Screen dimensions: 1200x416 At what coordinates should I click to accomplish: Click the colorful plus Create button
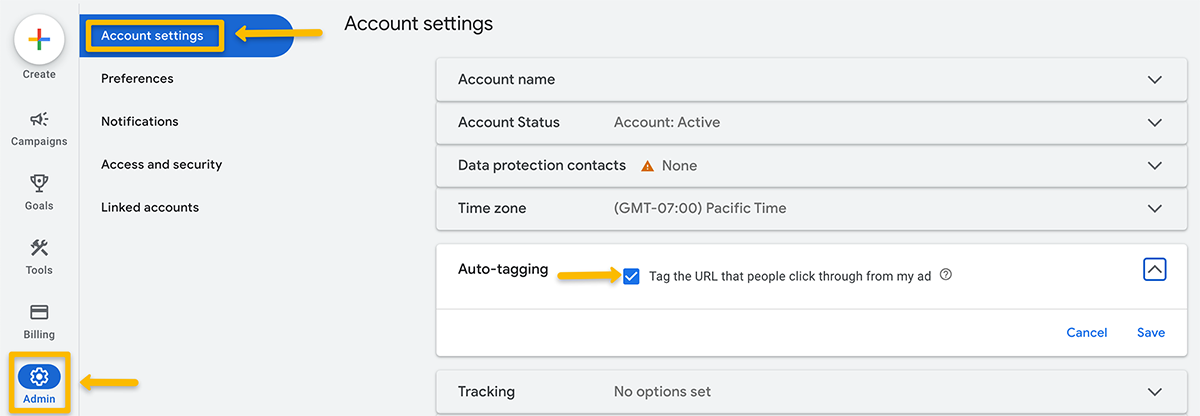tap(39, 40)
